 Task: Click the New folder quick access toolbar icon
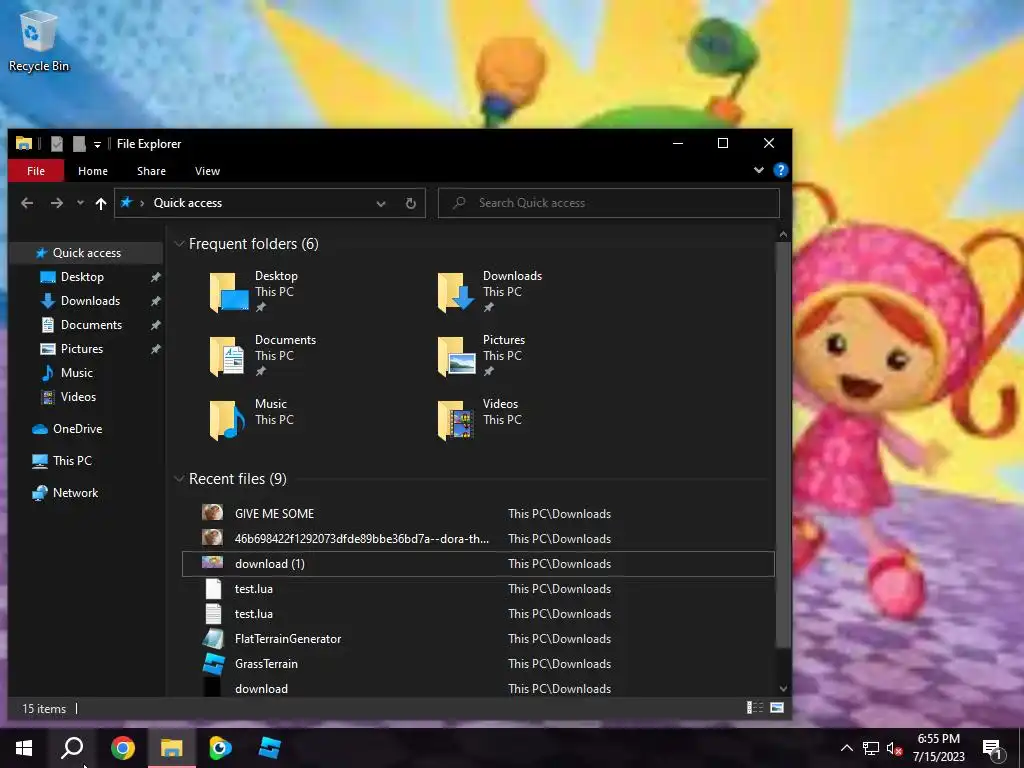tap(79, 144)
